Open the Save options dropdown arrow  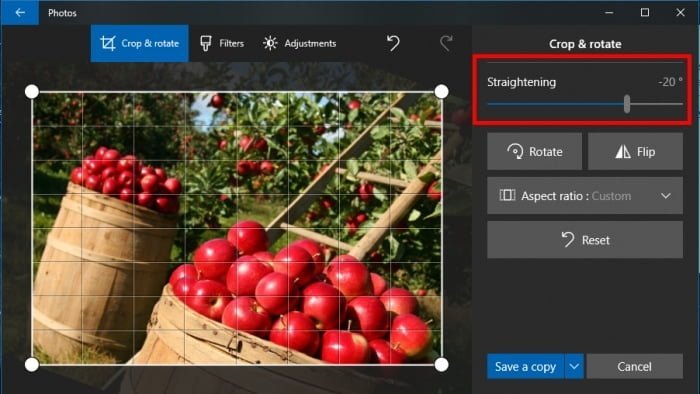[x=574, y=366]
